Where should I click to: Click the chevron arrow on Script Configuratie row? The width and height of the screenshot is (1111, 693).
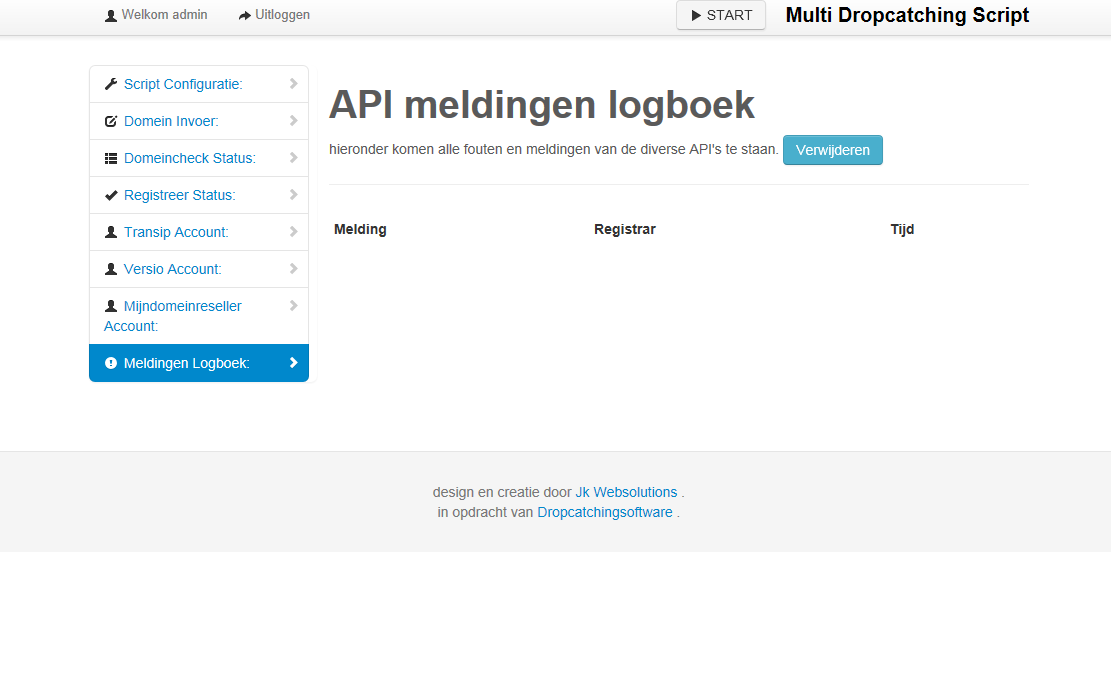coord(293,84)
